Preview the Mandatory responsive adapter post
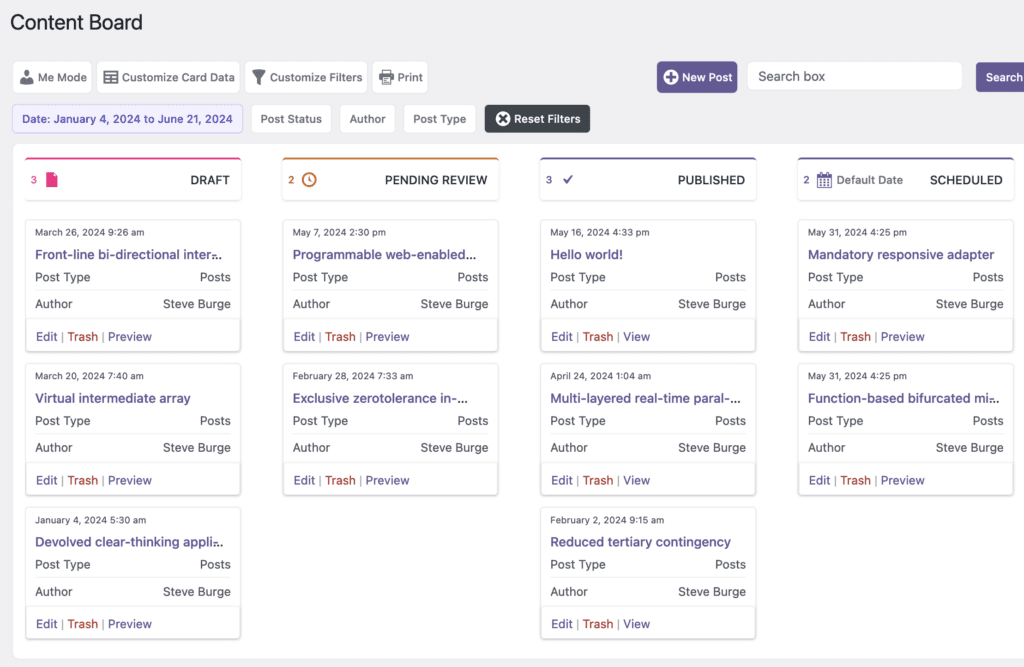This screenshot has height=667, width=1024. (905, 336)
